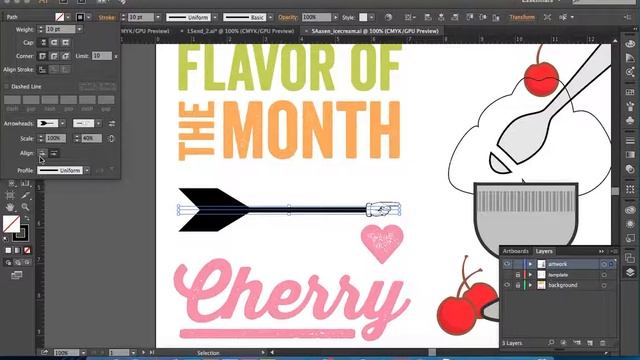Choose Round Cap for the stroke
The image size is (640, 360).
pyautogui.click(x=54, y=42)
